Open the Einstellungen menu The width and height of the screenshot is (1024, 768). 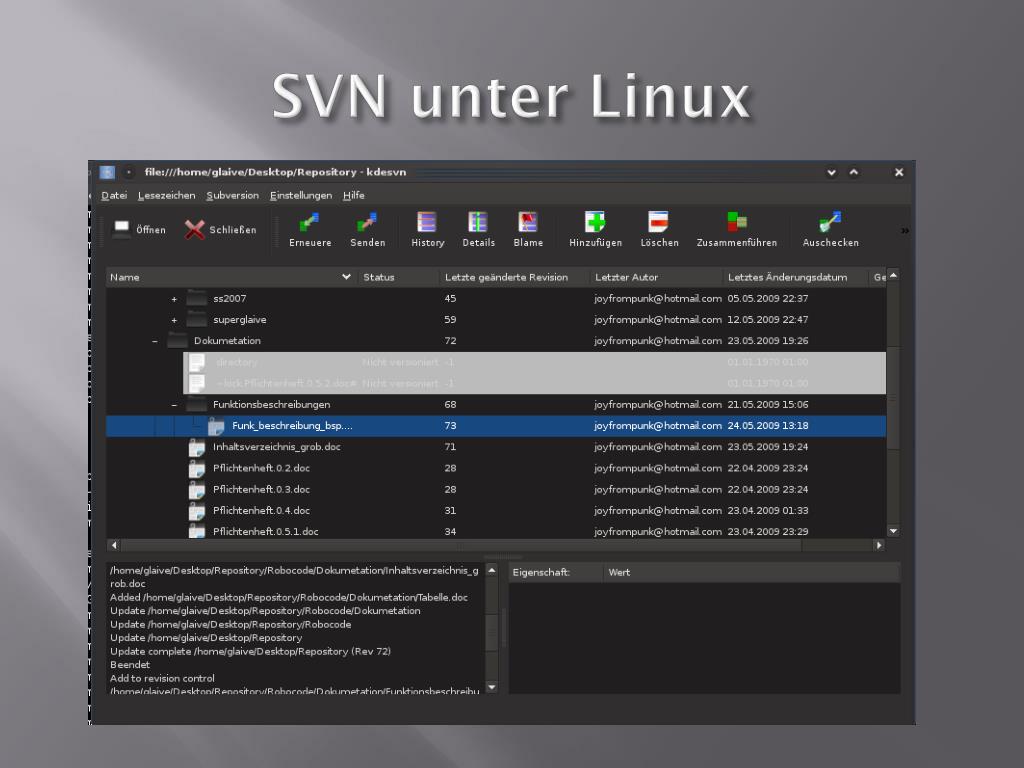tap(300, 195)
